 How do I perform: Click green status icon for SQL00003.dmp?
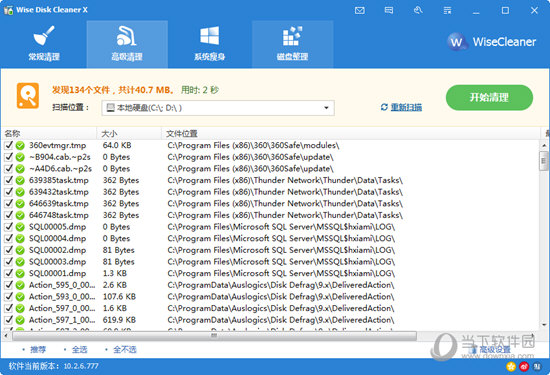[20, 262]
